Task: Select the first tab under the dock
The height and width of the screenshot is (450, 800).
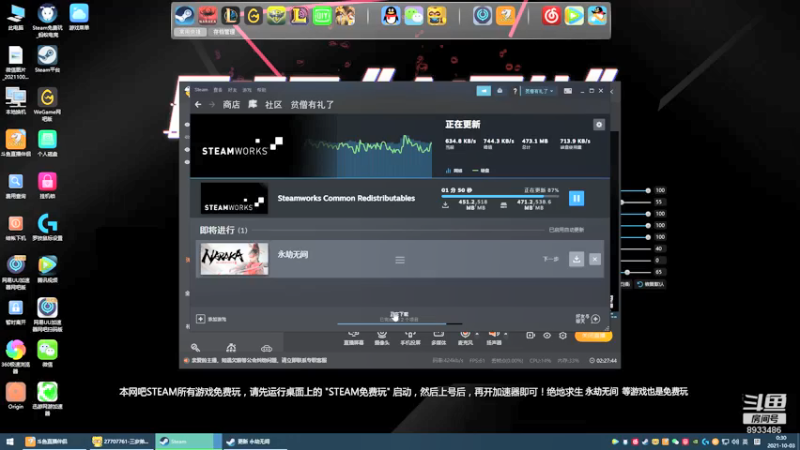Action: coord(190,32)
